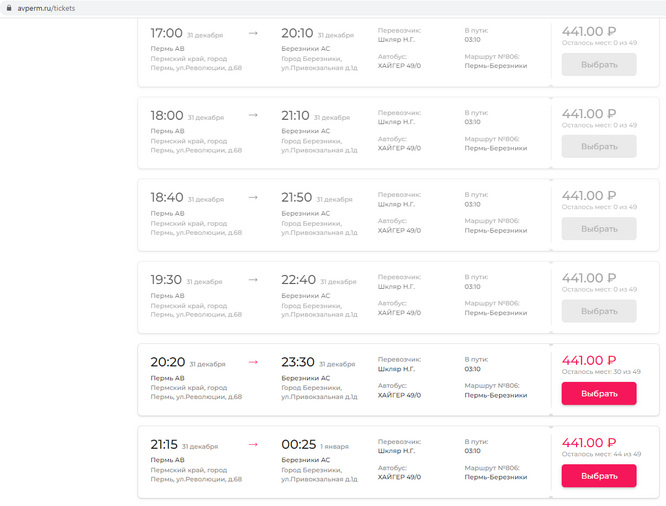The width and height of the screenshot is (666, 506).
Task: Click the disabled Выбрать button for 19:30
Action: [598, 311]
